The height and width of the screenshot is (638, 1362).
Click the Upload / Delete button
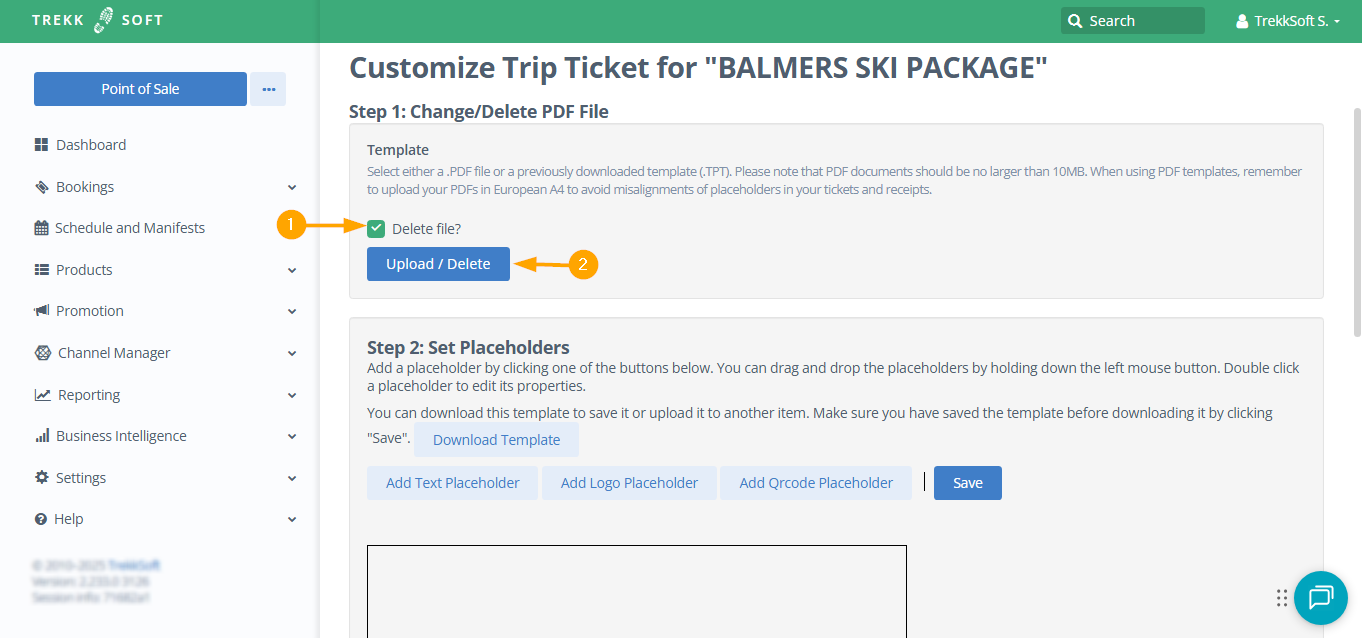pyautogui.click(x=438, y=264)
